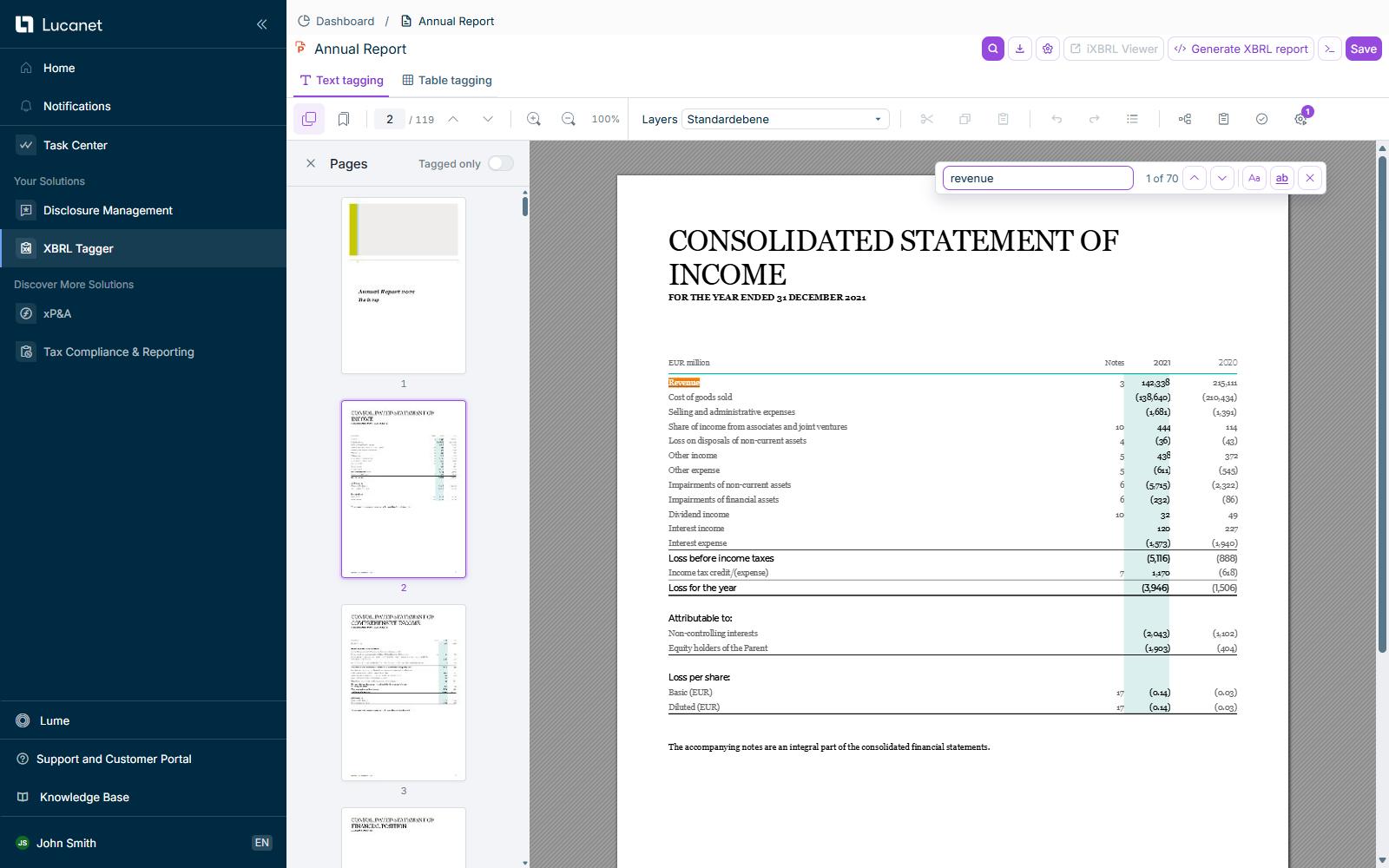Viewport: 1389px width, 868px height.
Task: Go to previous page arrow
Action: pos(453,119)
